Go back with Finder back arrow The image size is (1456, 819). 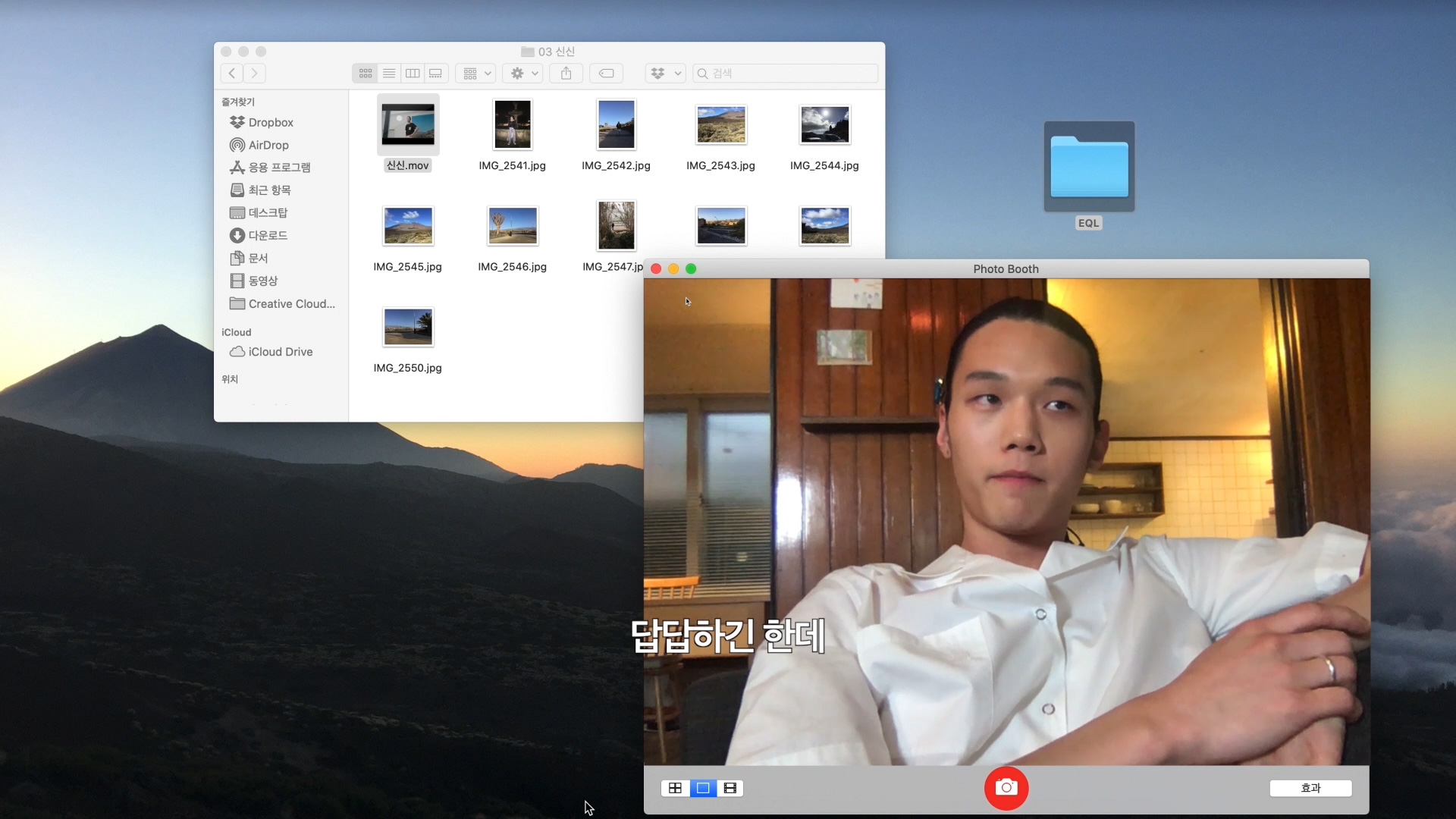pyautogui.click(x=232, y=74)
